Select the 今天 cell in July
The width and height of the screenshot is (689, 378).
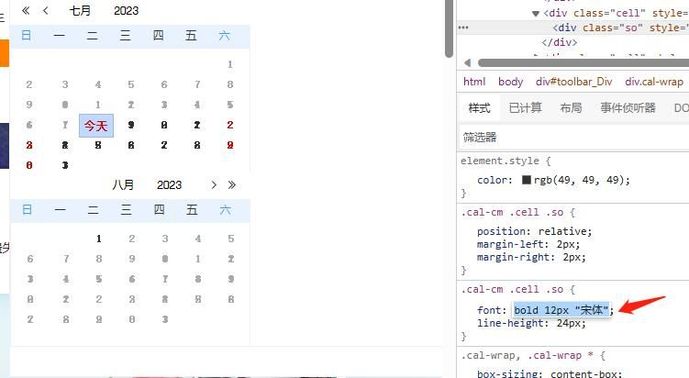point(96,126)
